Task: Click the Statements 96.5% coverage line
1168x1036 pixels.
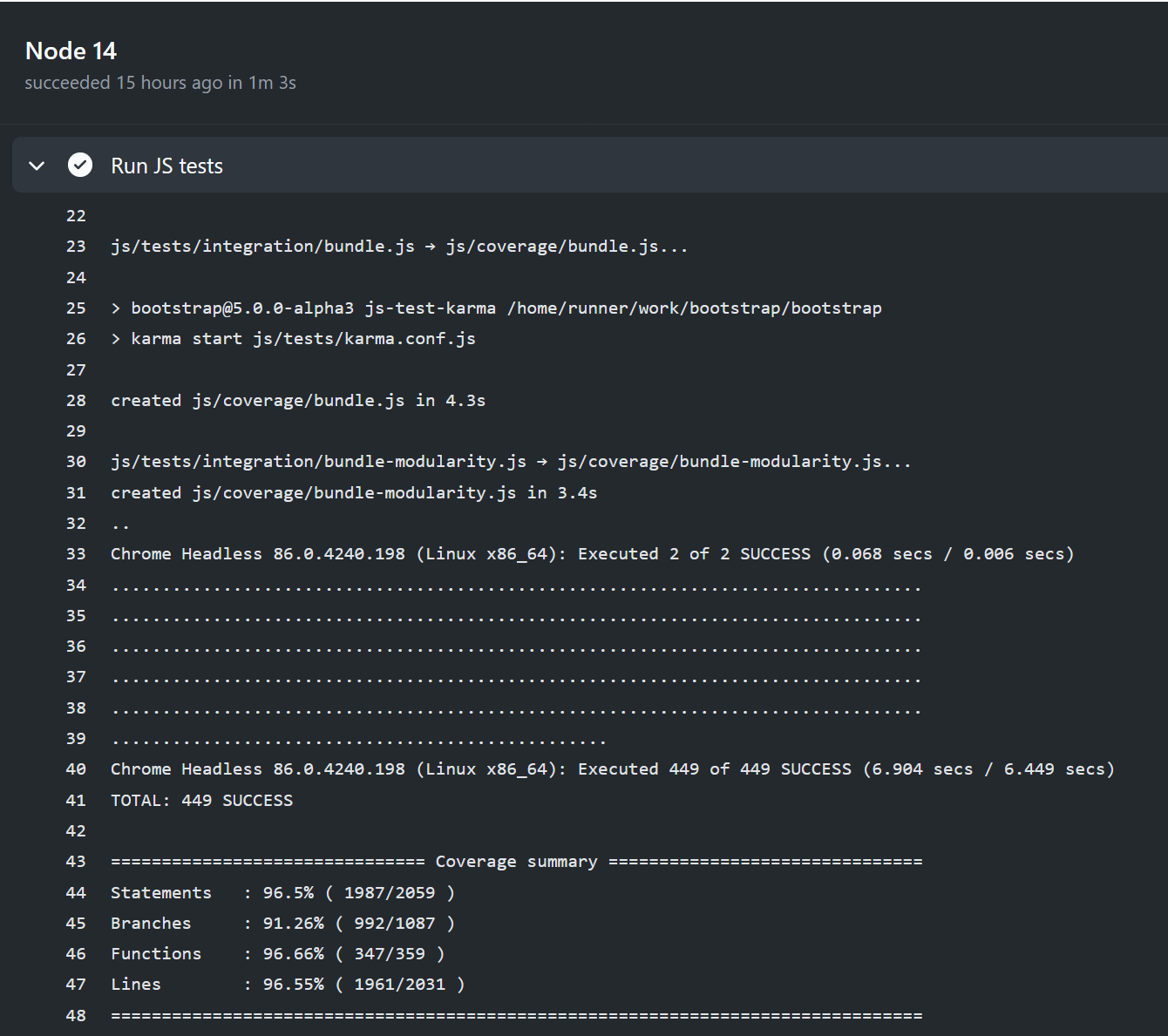Action: pyautogui.click(x=282, y=892)
